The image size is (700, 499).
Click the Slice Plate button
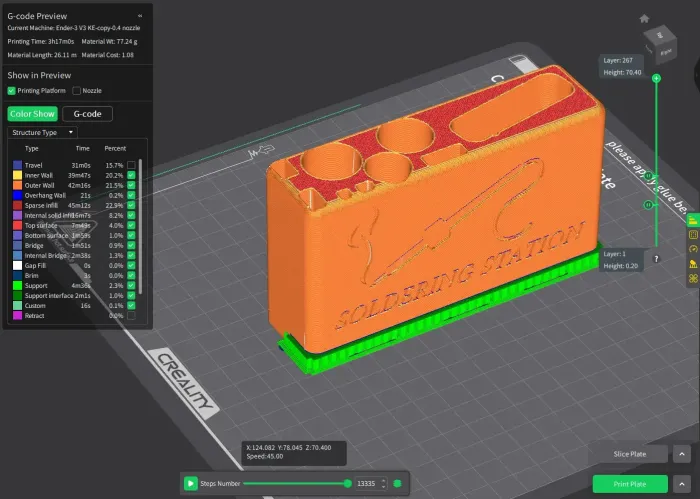[x=627, y=454]
